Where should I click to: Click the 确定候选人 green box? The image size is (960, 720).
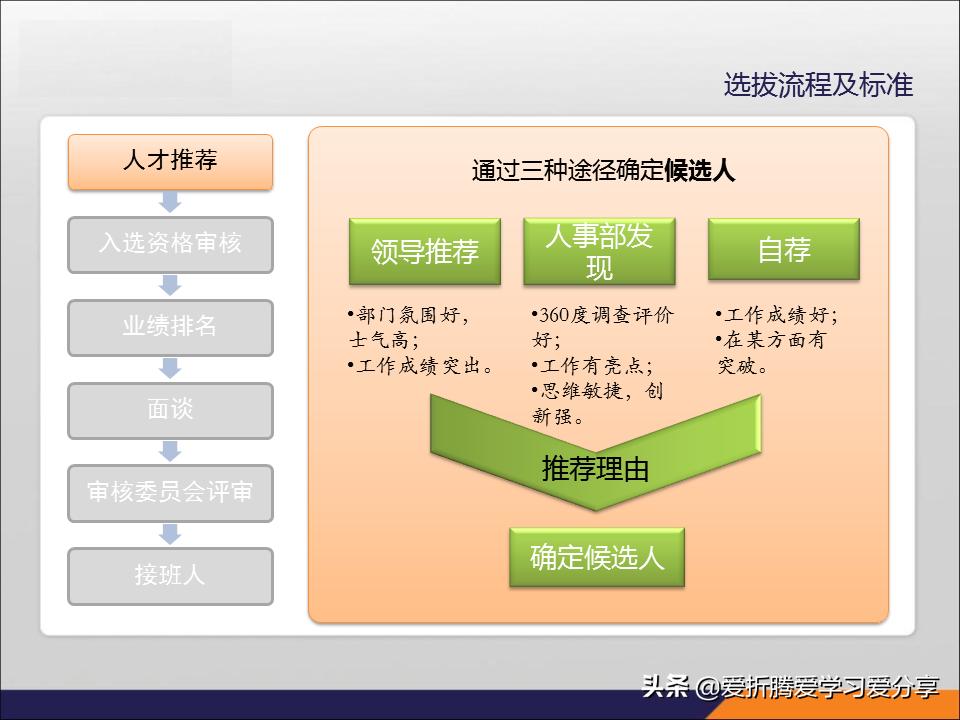[597, 559]
